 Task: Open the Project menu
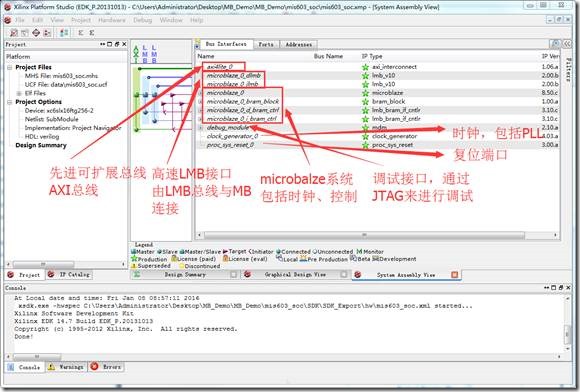pyautogui.click(x=81, y=20)
